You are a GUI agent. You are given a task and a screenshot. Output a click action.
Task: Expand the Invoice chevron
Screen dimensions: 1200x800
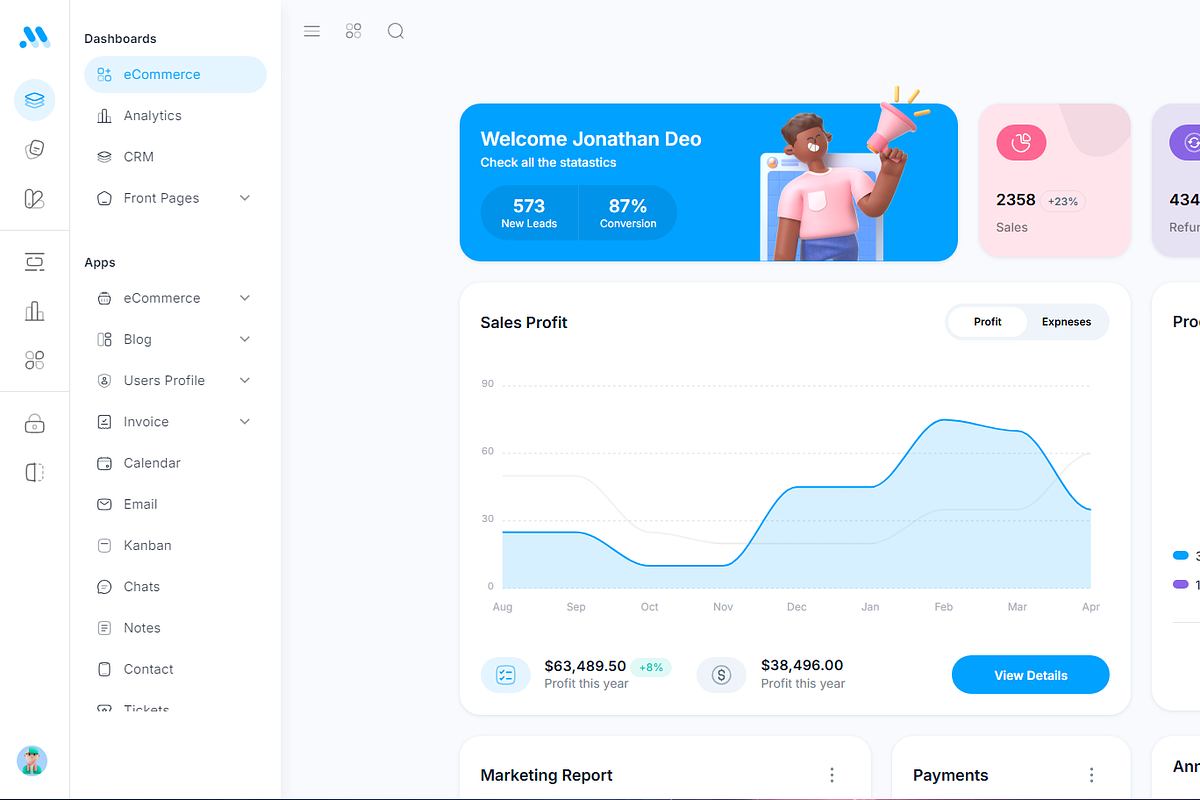pyautogui.click(x=245, y=422)
